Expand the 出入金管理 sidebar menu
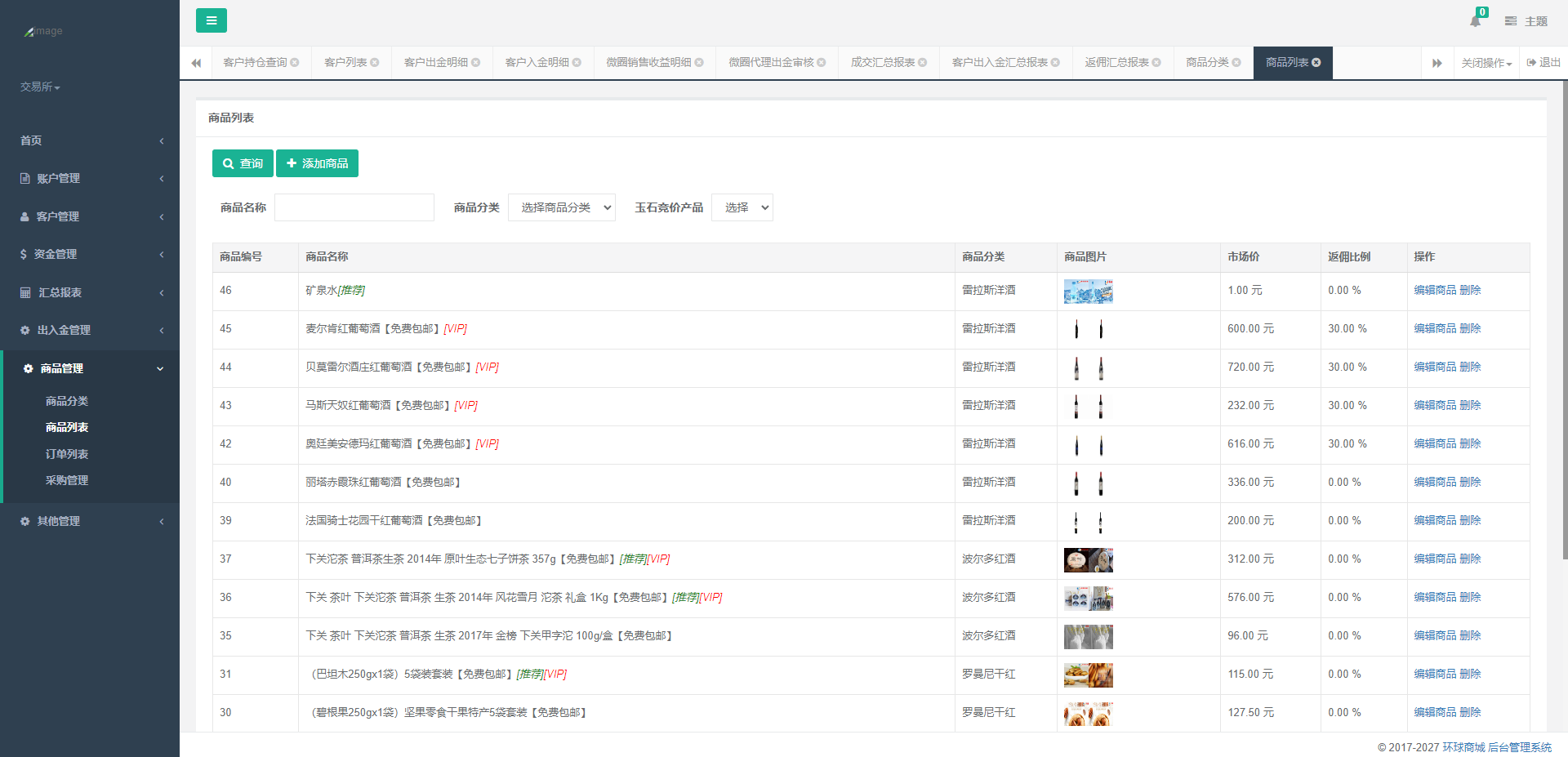Image resolution: width=1568 pixels, height=757 pixels. (x=90, y=330)
